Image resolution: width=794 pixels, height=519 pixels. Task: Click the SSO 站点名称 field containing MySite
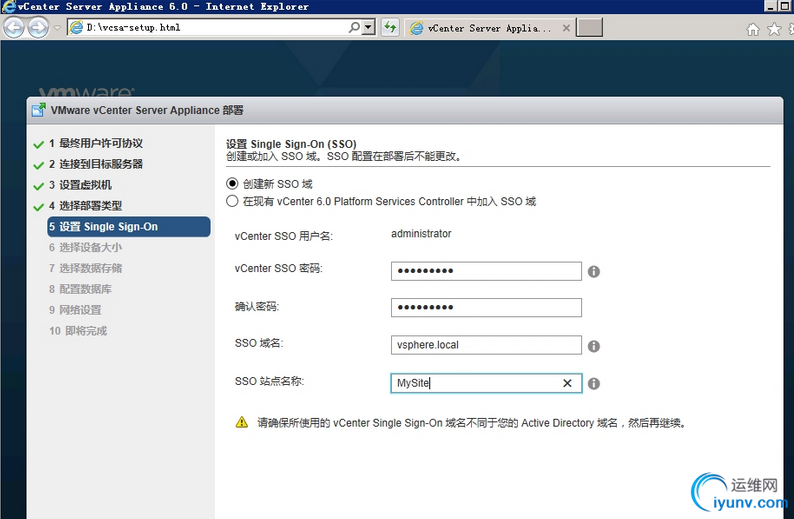[x=486, y=383]
